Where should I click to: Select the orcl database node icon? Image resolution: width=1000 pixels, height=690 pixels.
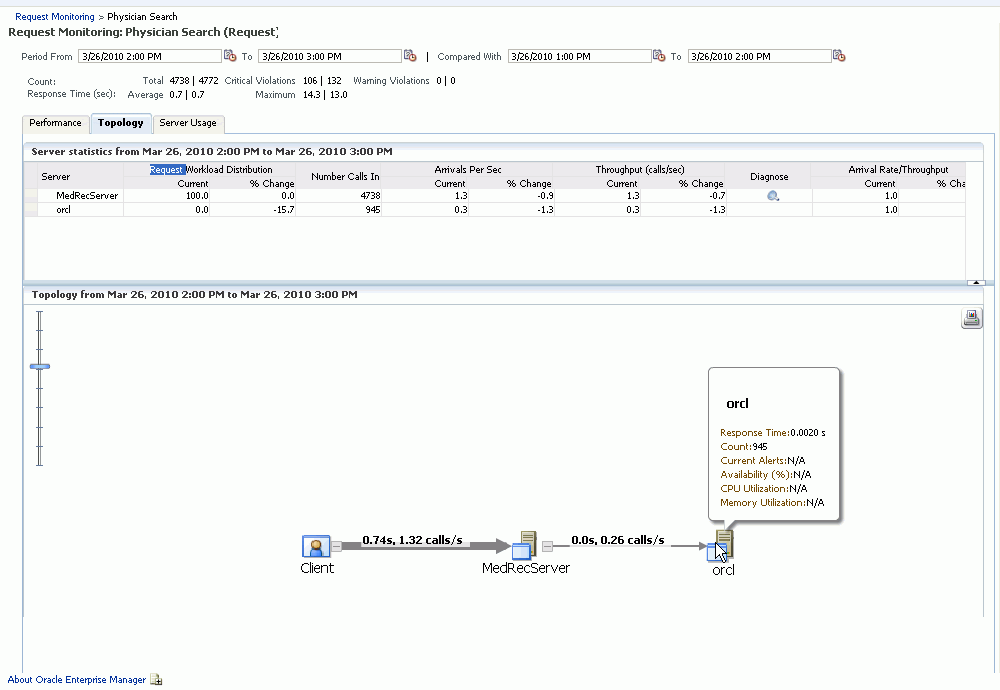click(721, 546)
